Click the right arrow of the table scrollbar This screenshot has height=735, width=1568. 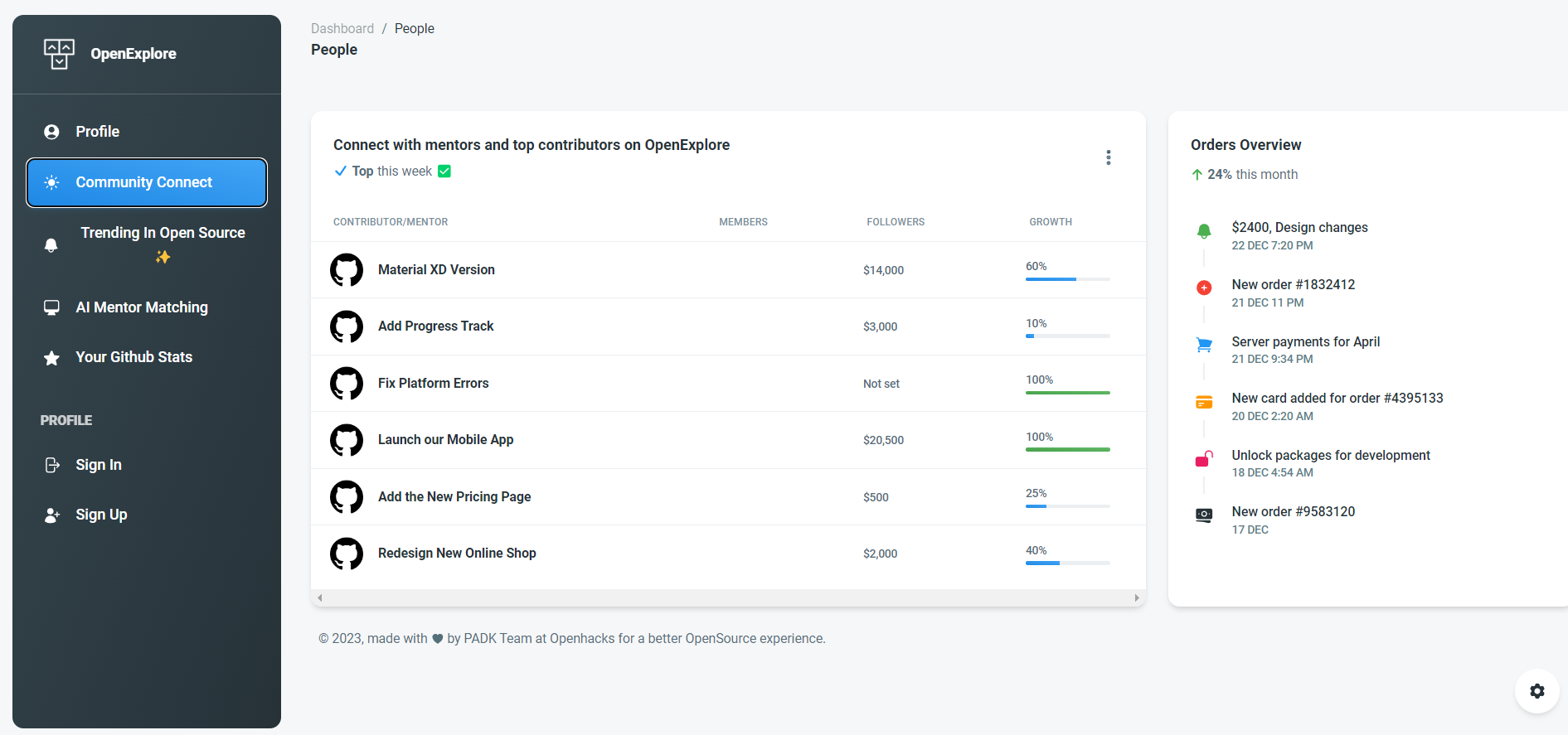(1137, 597)
